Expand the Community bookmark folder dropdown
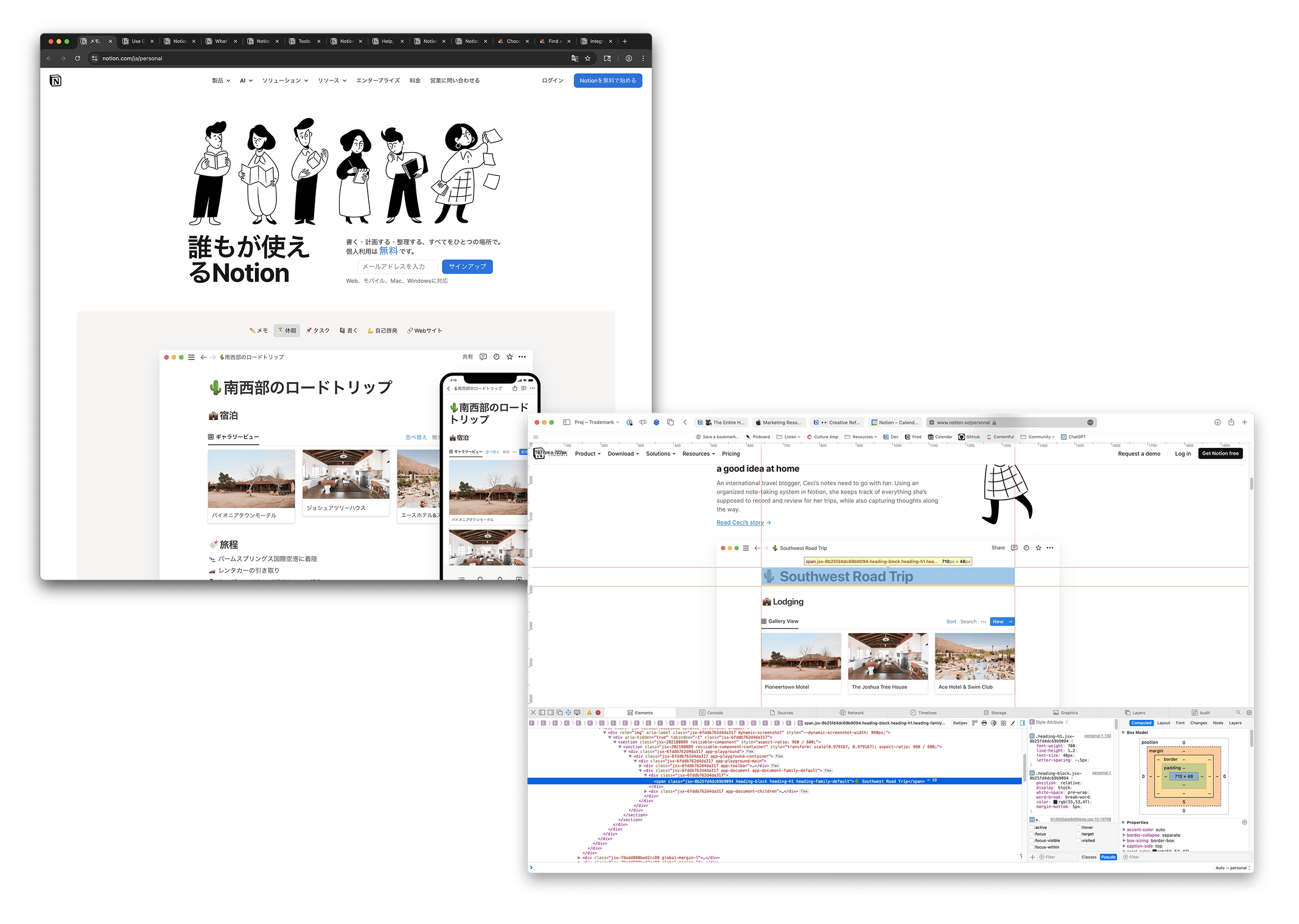1299x924 pixels. (x=1052, y=436)
